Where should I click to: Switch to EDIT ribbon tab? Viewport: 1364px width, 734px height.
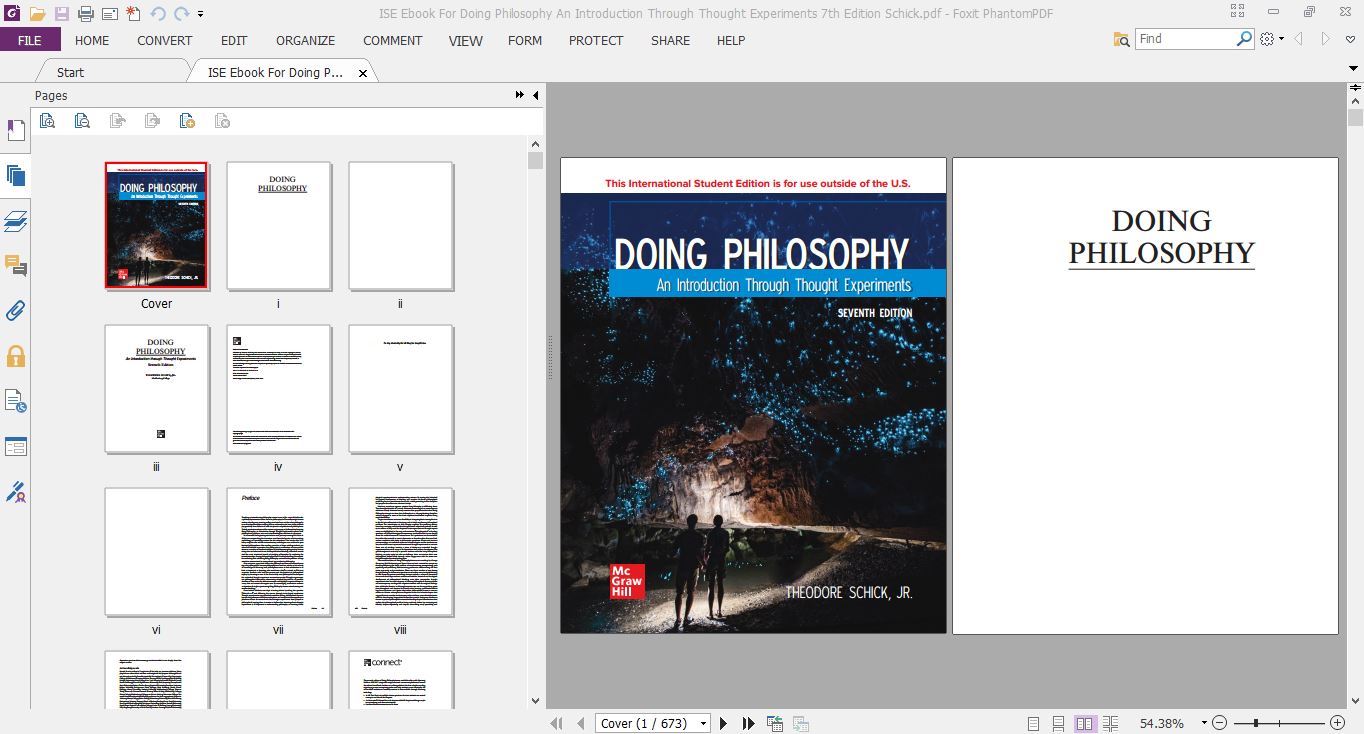tap(234, 40)
